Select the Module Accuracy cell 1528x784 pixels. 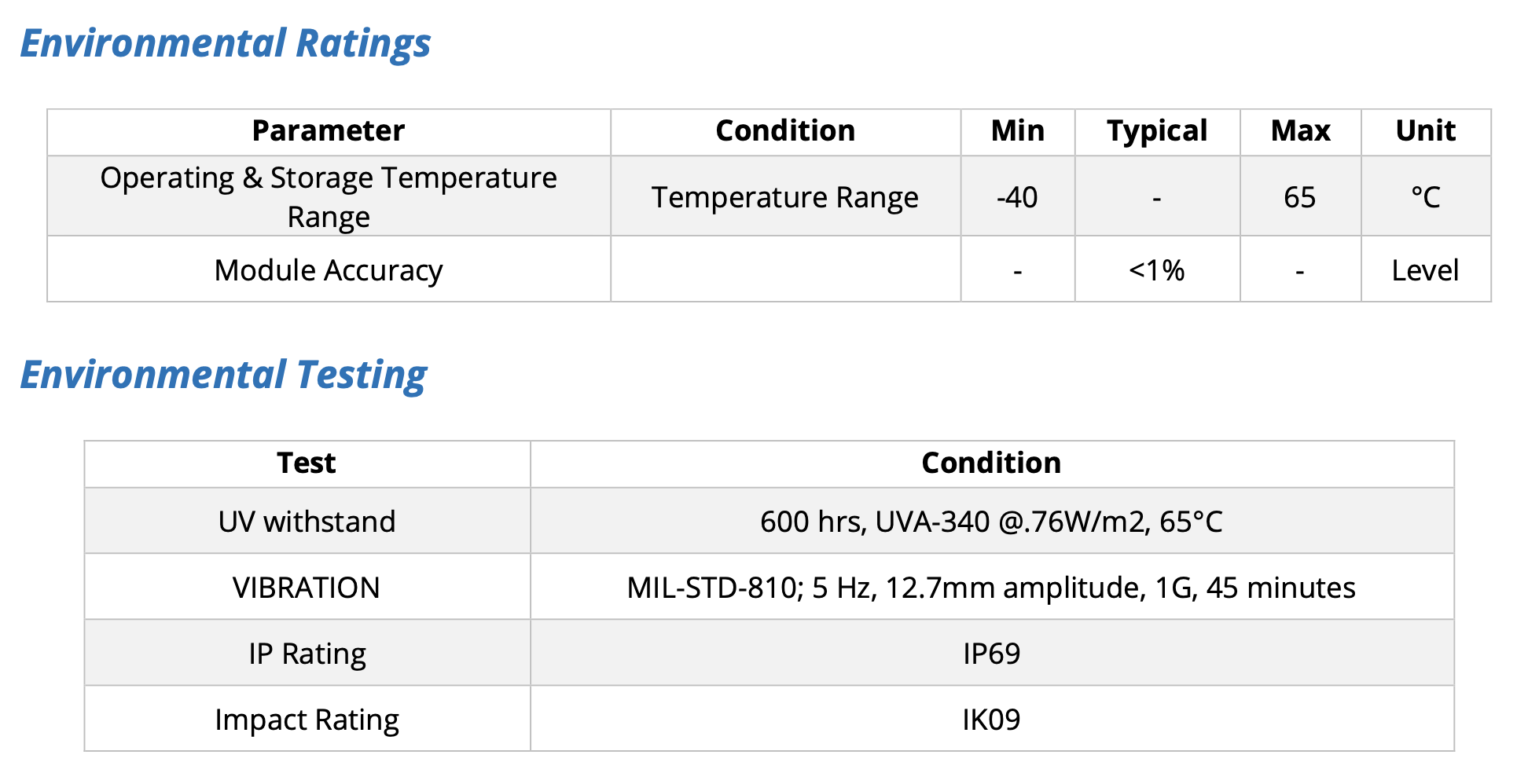(x=328, y=270)
